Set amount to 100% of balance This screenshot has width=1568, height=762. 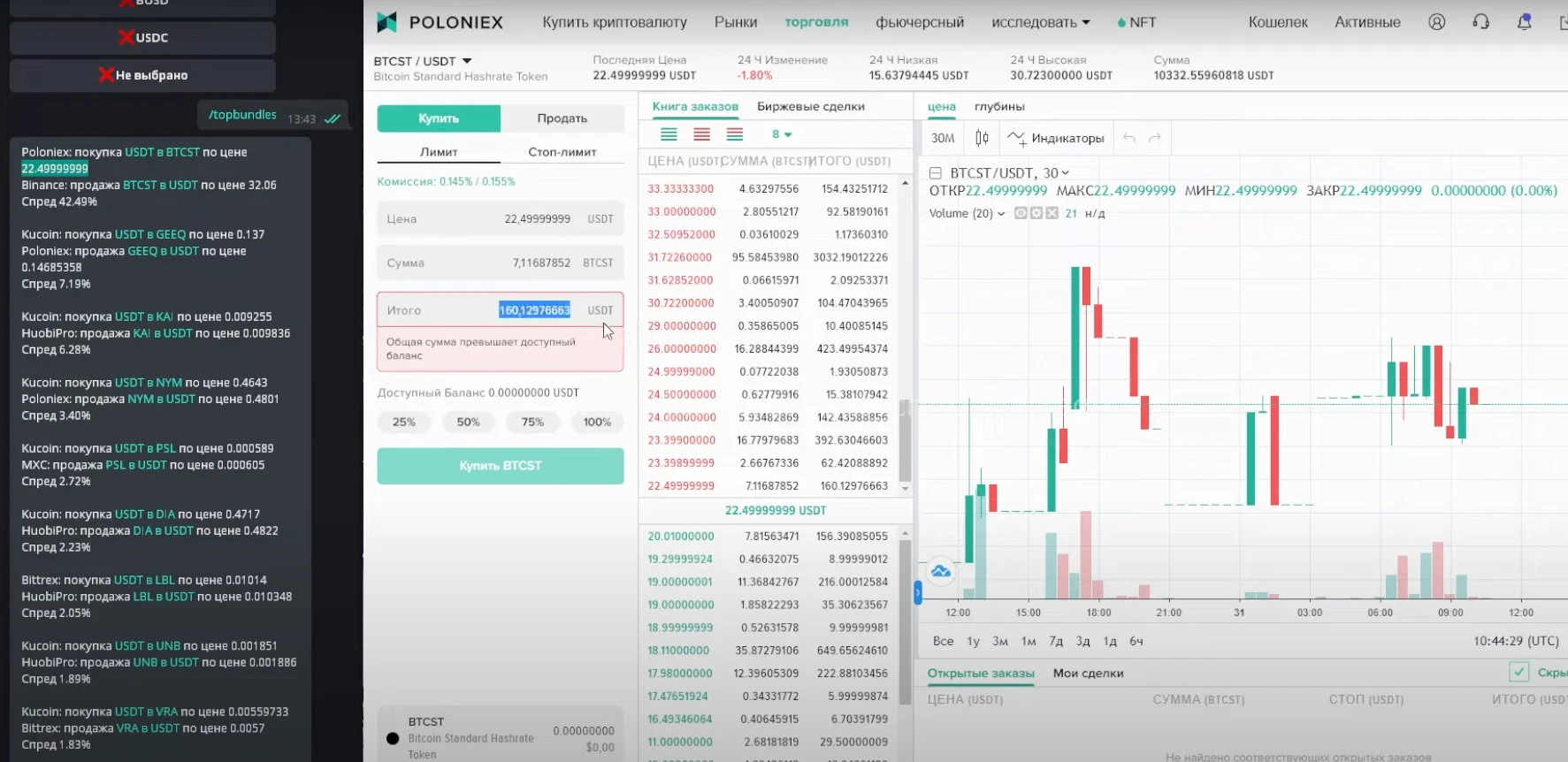click(597, 423)
